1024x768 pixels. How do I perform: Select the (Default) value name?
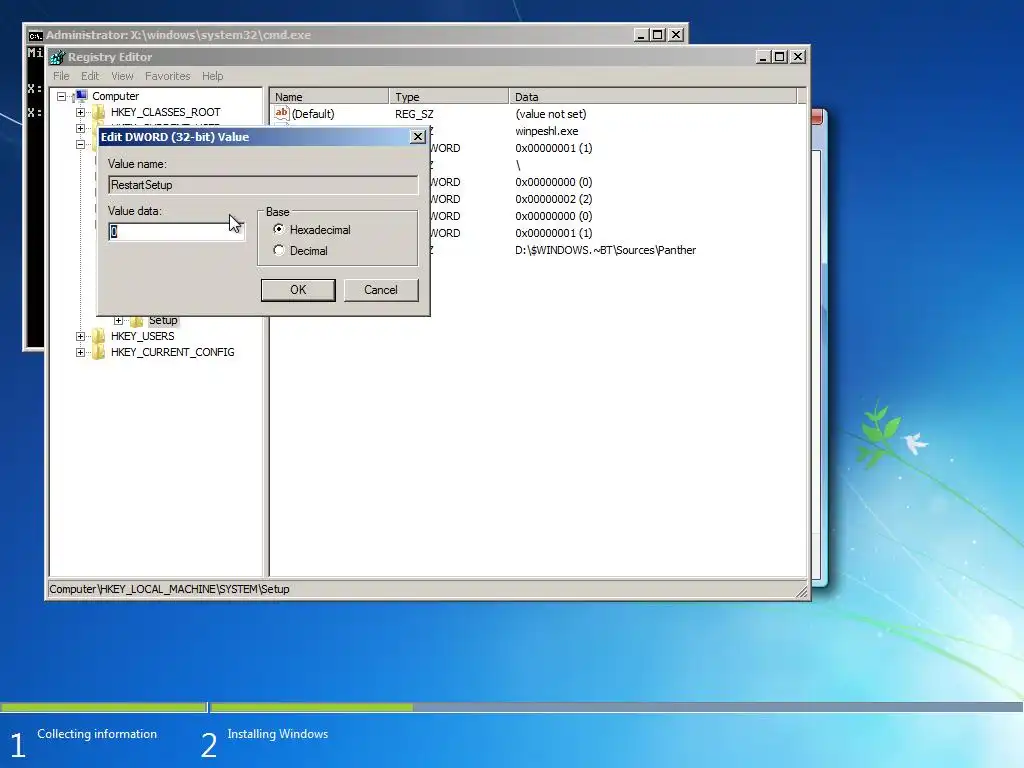click(x=313, y=114)
